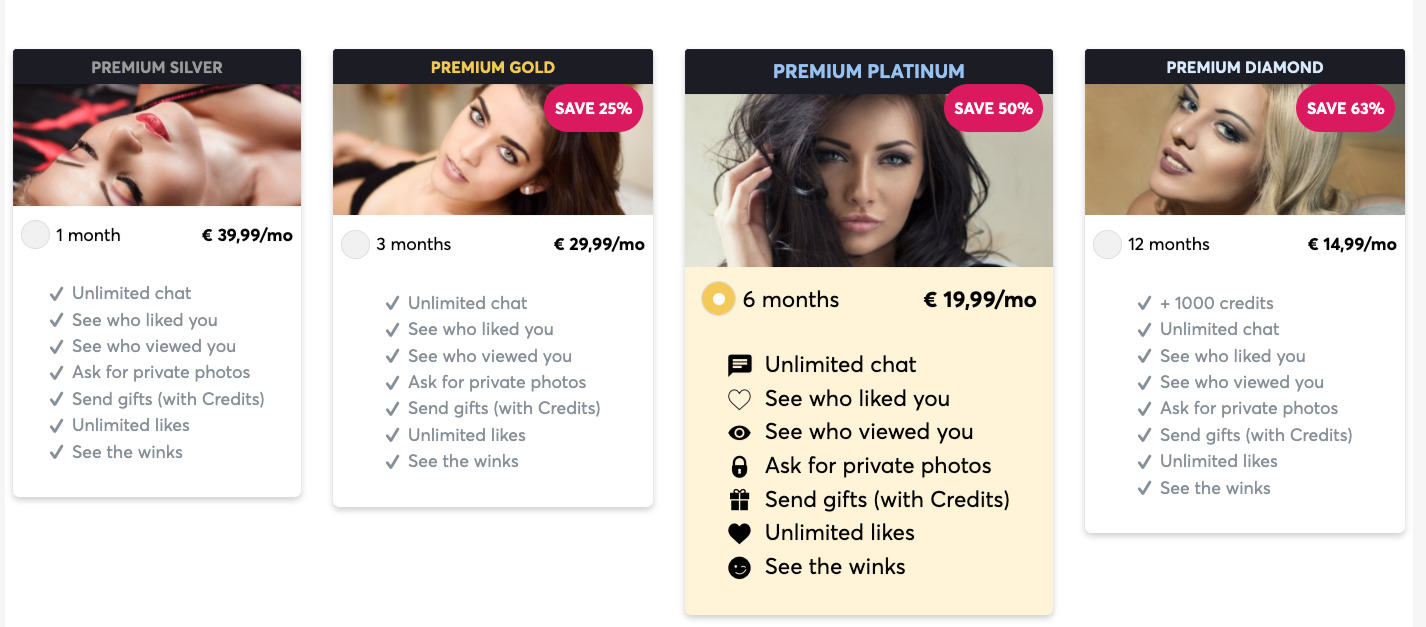The width and height of the screenshot is (1426, 627).
Task: Deselect the 6 months Platinum radio button
Action: click(717, 299)
